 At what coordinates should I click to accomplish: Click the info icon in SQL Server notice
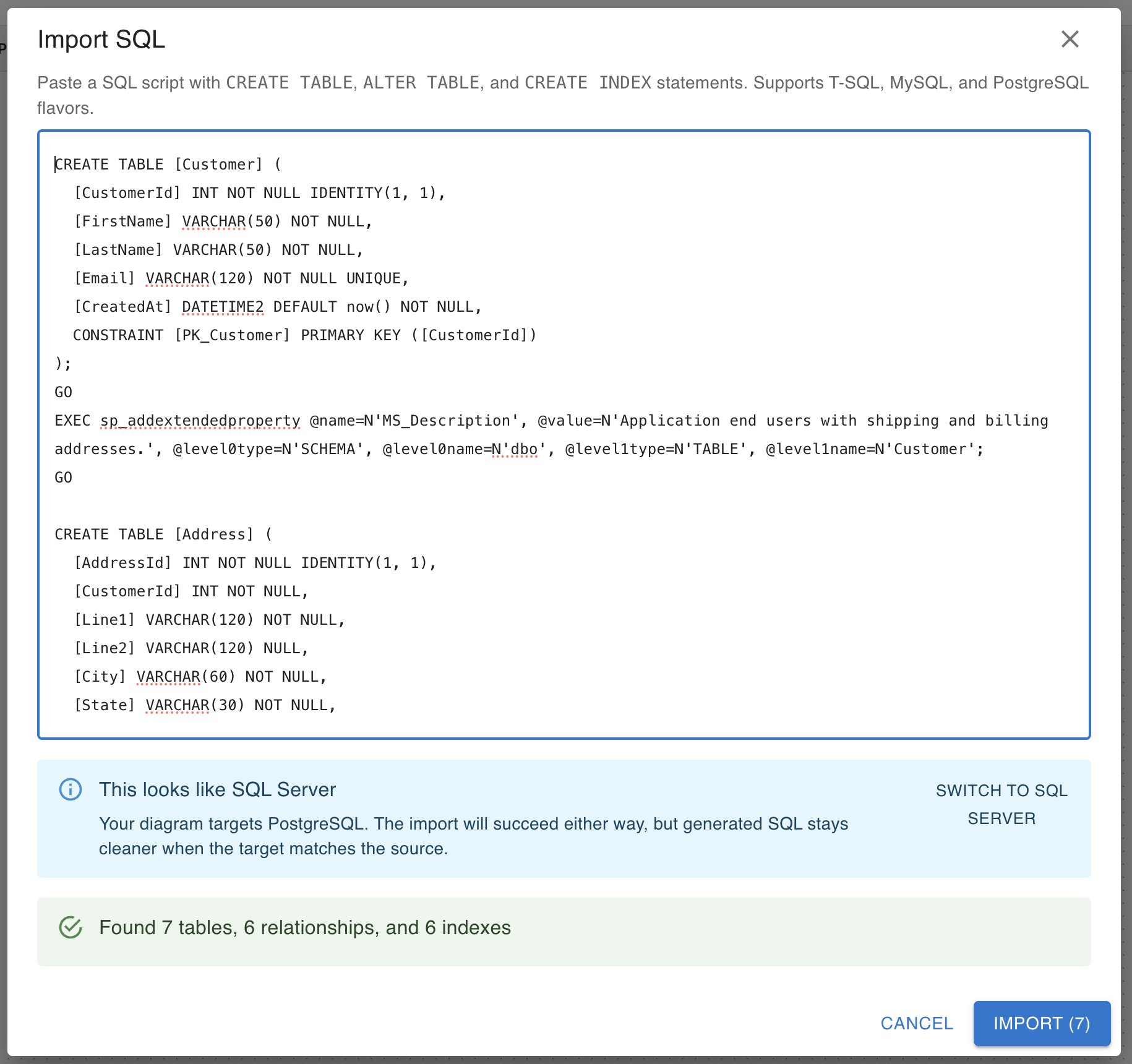point(71,789)
